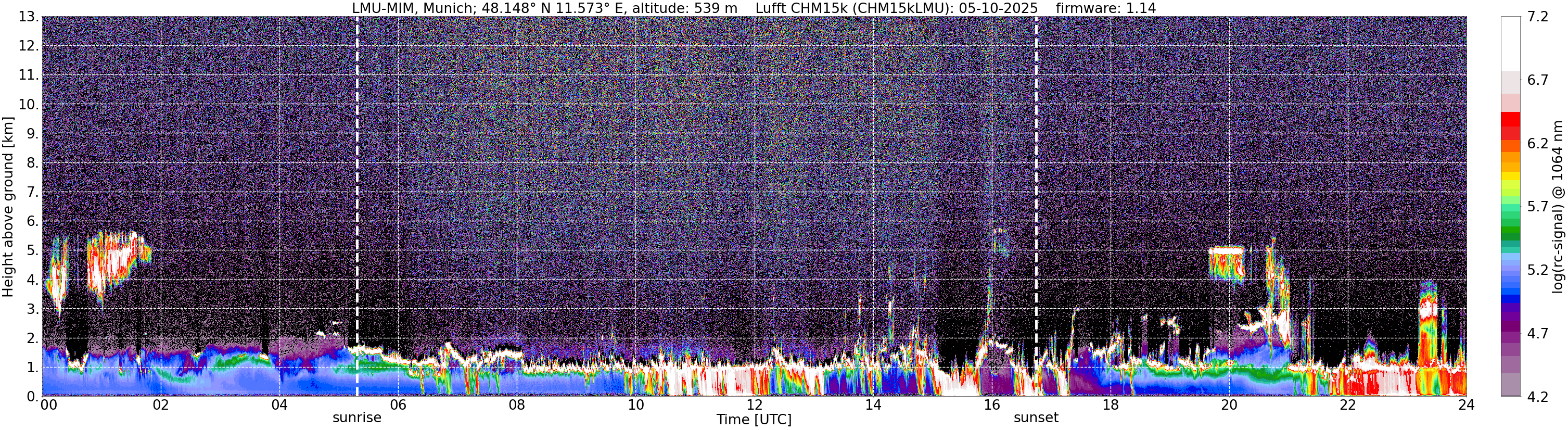Click the "16" time axis tick label
The height and width of the screenshot is (430, 1568).
[991, 405]
